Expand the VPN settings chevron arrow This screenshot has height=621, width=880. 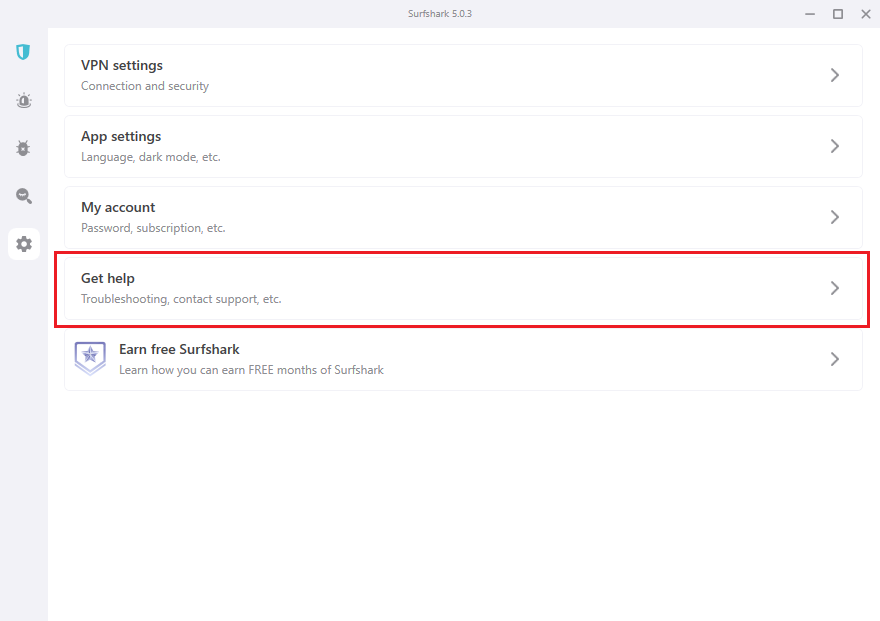point(835,75)
